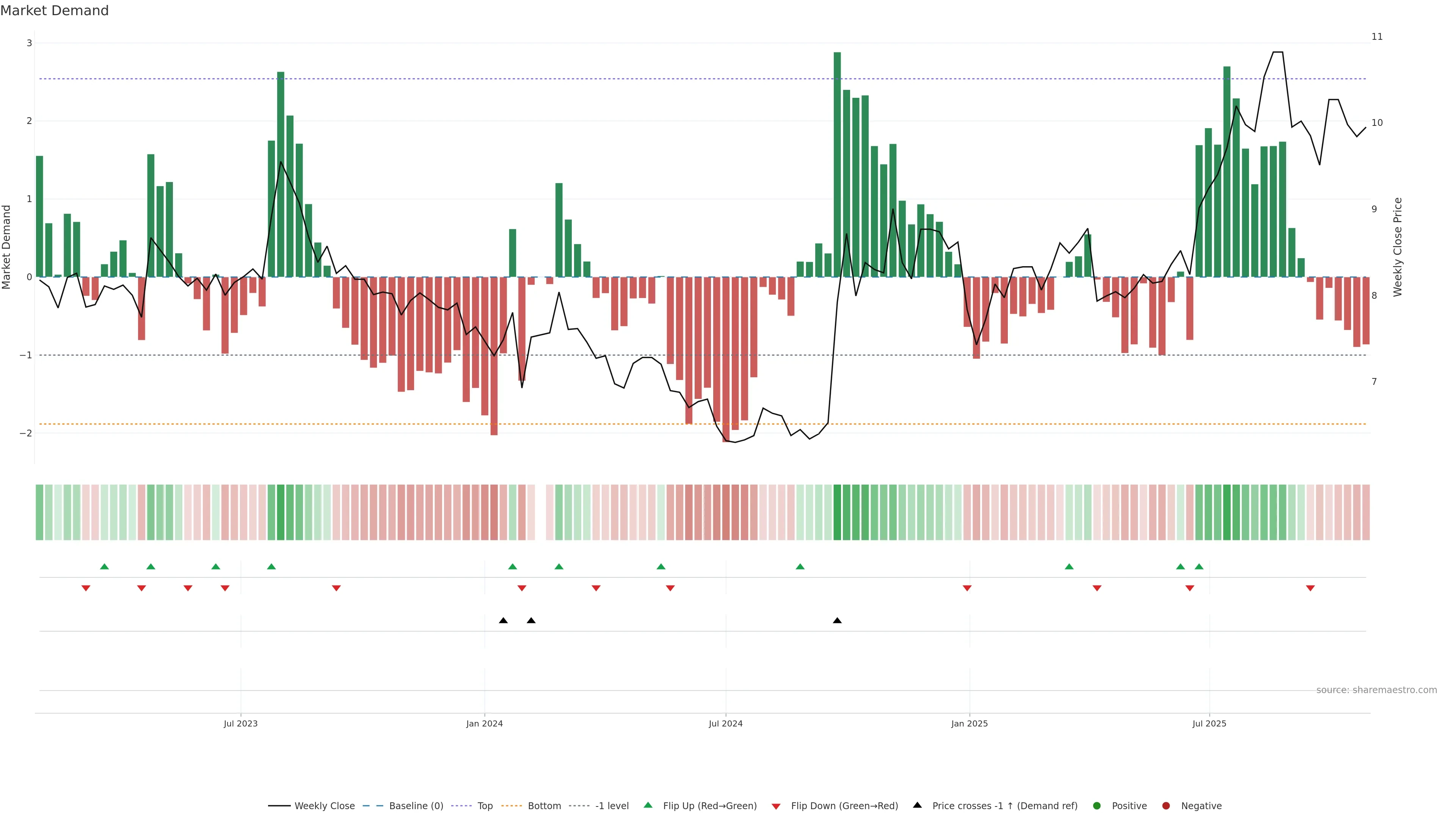Viewport: 1456px width, 819px height.
Task: Hide the Top dotted line series
Action: pos(485,805)
